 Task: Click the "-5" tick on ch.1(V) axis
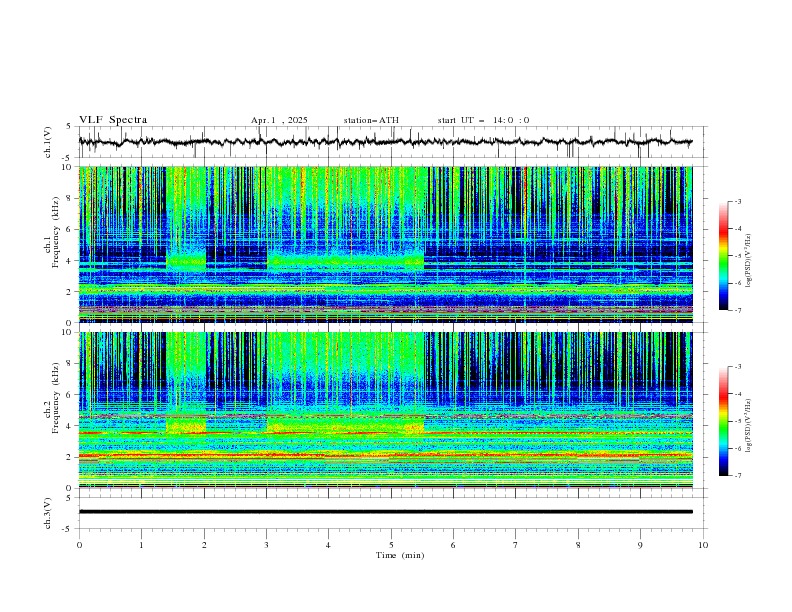point(68,158)
